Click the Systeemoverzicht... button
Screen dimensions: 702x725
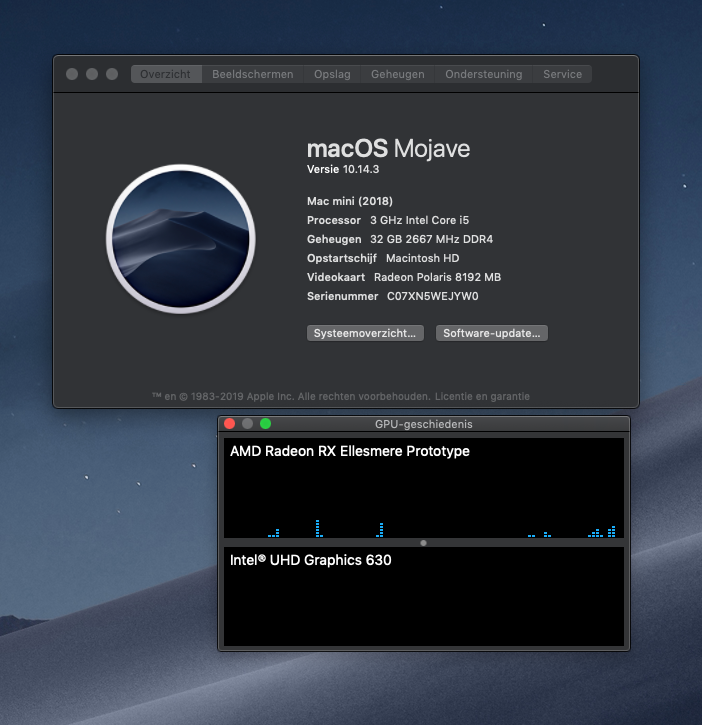[x=365, y=333]
